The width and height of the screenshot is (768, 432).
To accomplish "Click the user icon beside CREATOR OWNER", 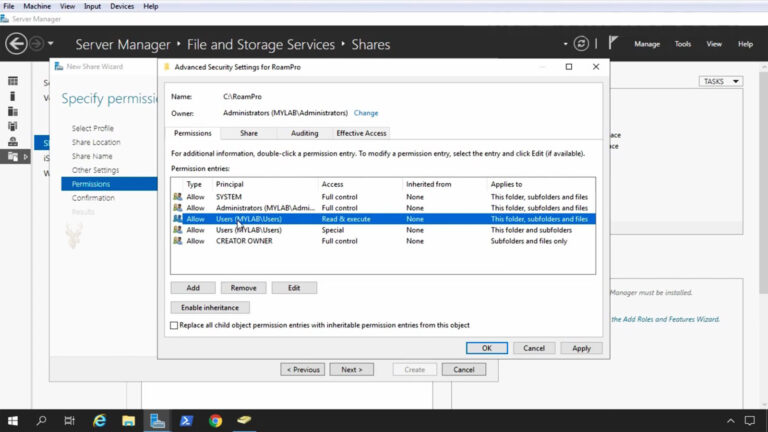I will coord(177,241).
